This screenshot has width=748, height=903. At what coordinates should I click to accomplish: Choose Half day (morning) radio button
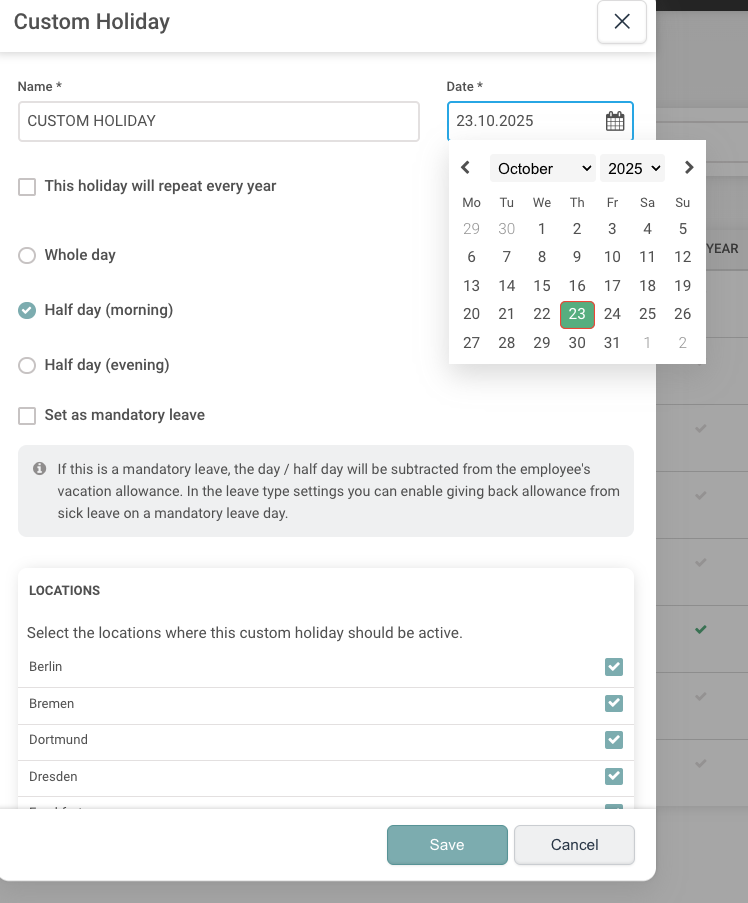coord(27,310)
